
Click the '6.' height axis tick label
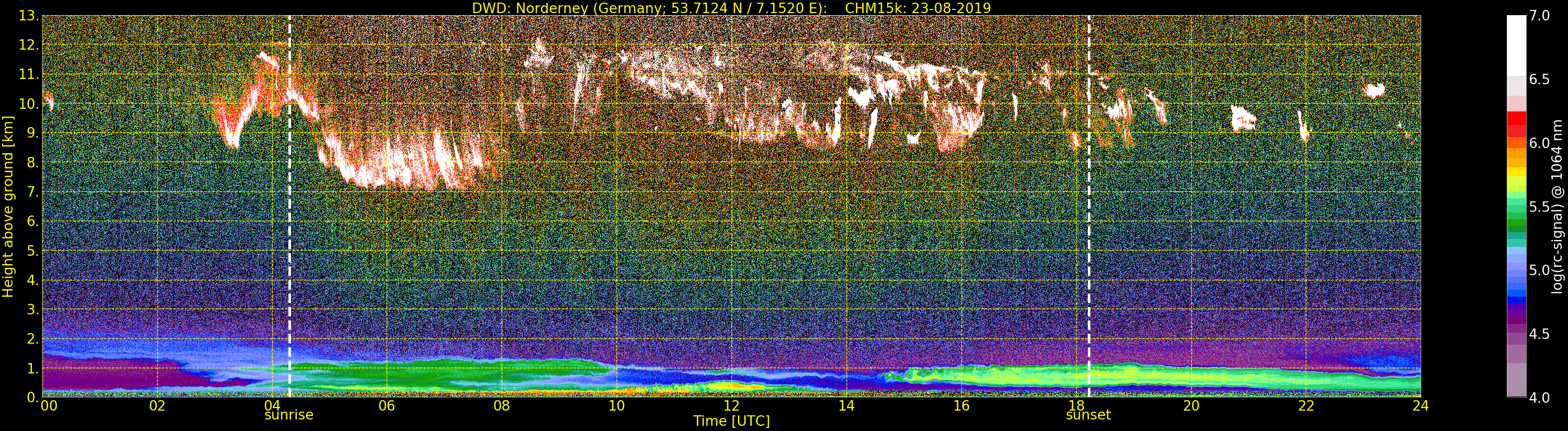click(x=32, y=221)
